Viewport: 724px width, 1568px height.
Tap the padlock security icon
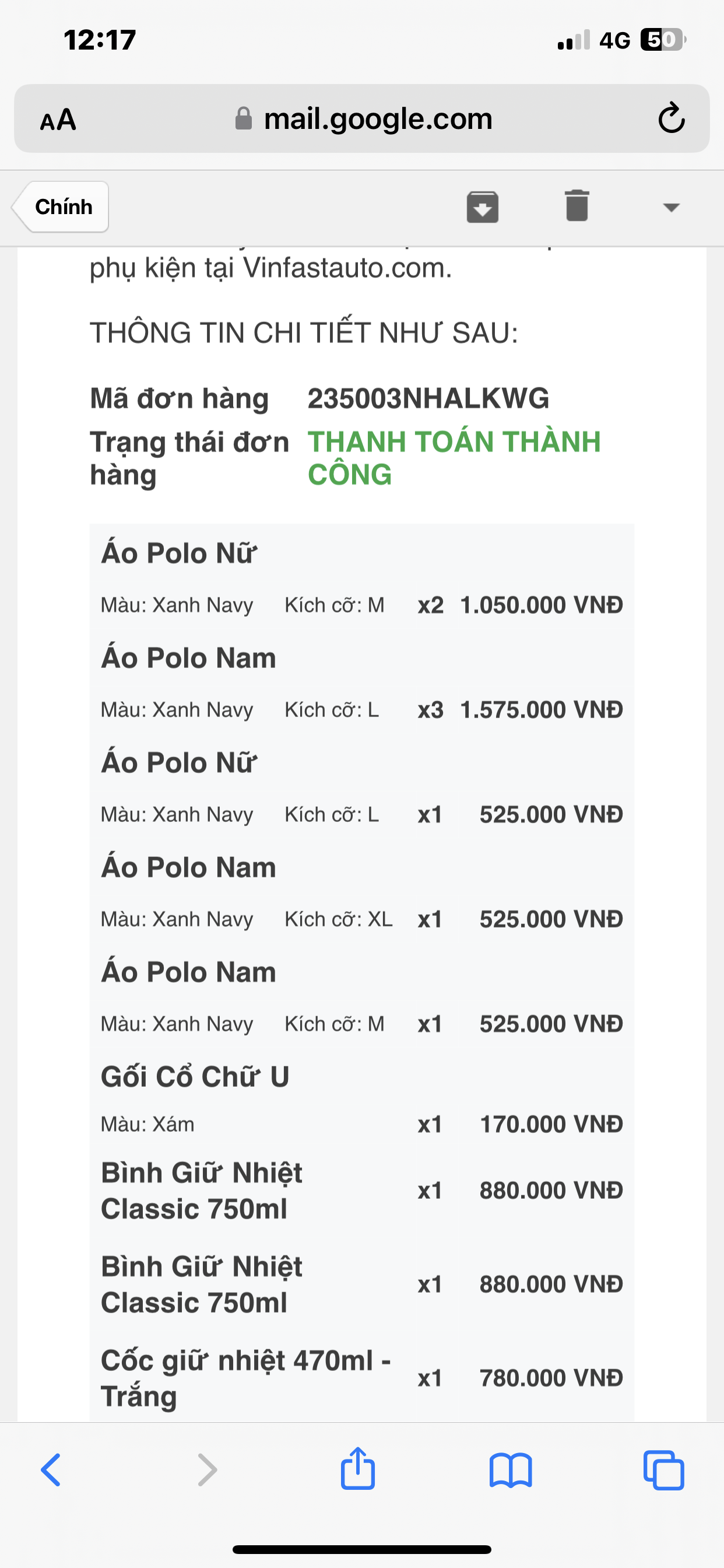(x=243, y=118)
